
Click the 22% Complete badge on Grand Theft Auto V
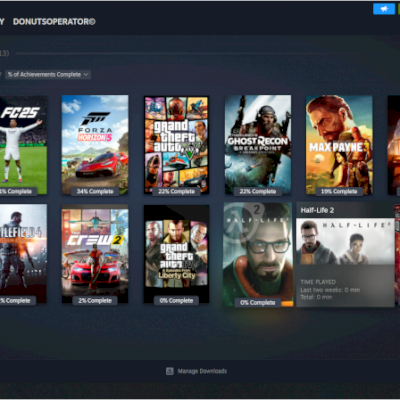pos(176,191)
